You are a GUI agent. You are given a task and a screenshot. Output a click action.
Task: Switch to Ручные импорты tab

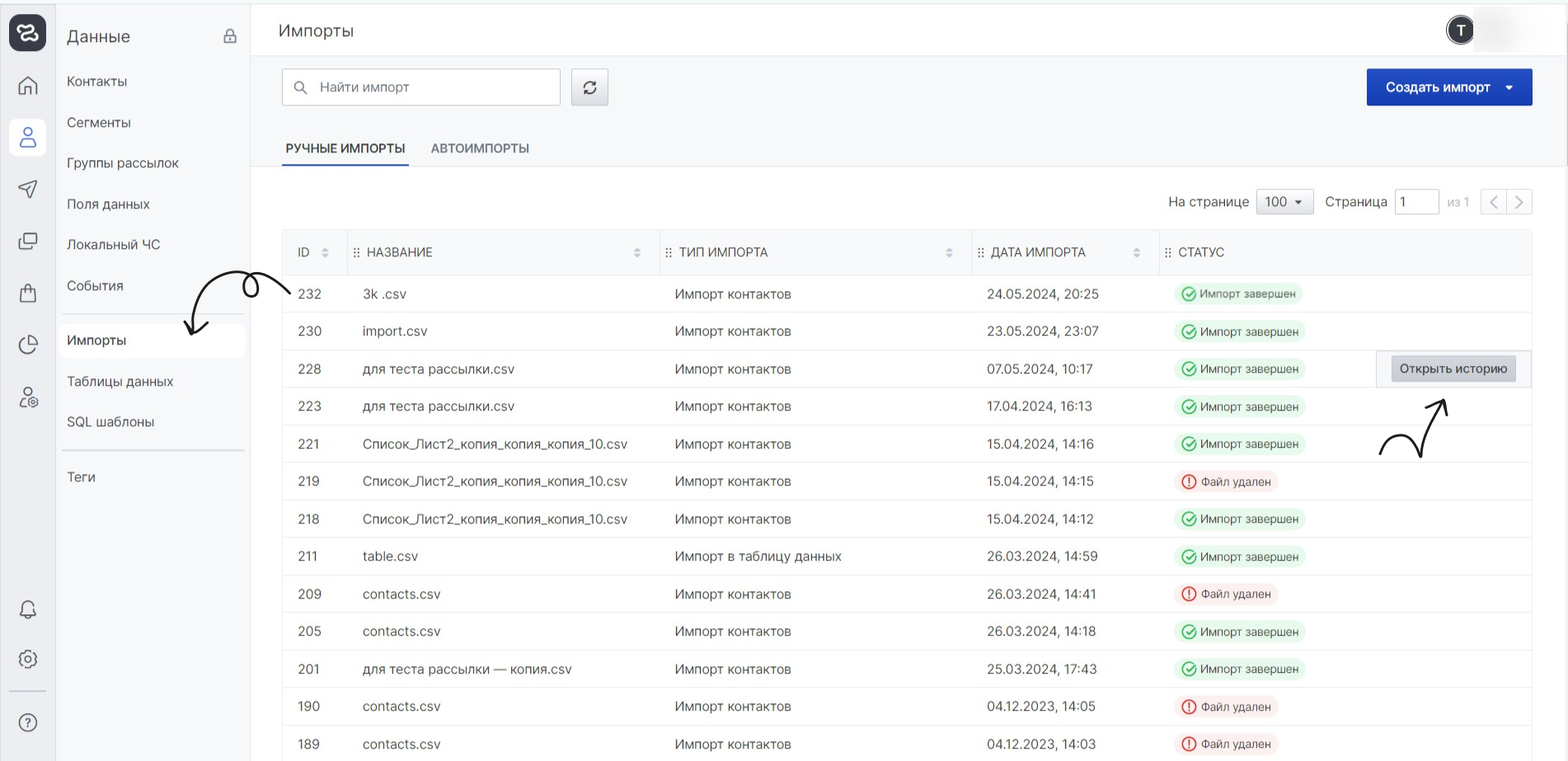coord(345,148)
